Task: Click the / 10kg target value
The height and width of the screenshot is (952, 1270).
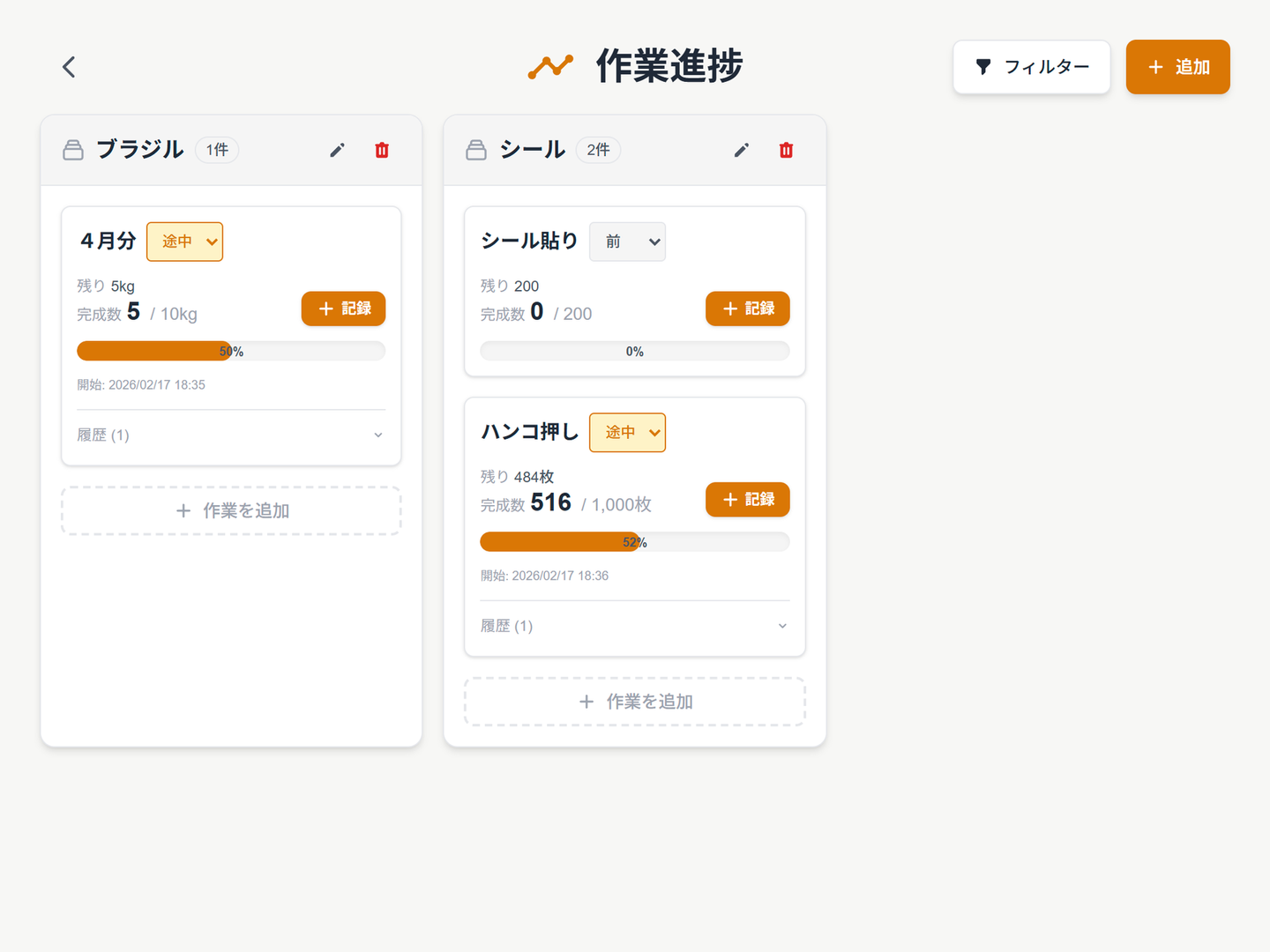Action: (174, 314)
